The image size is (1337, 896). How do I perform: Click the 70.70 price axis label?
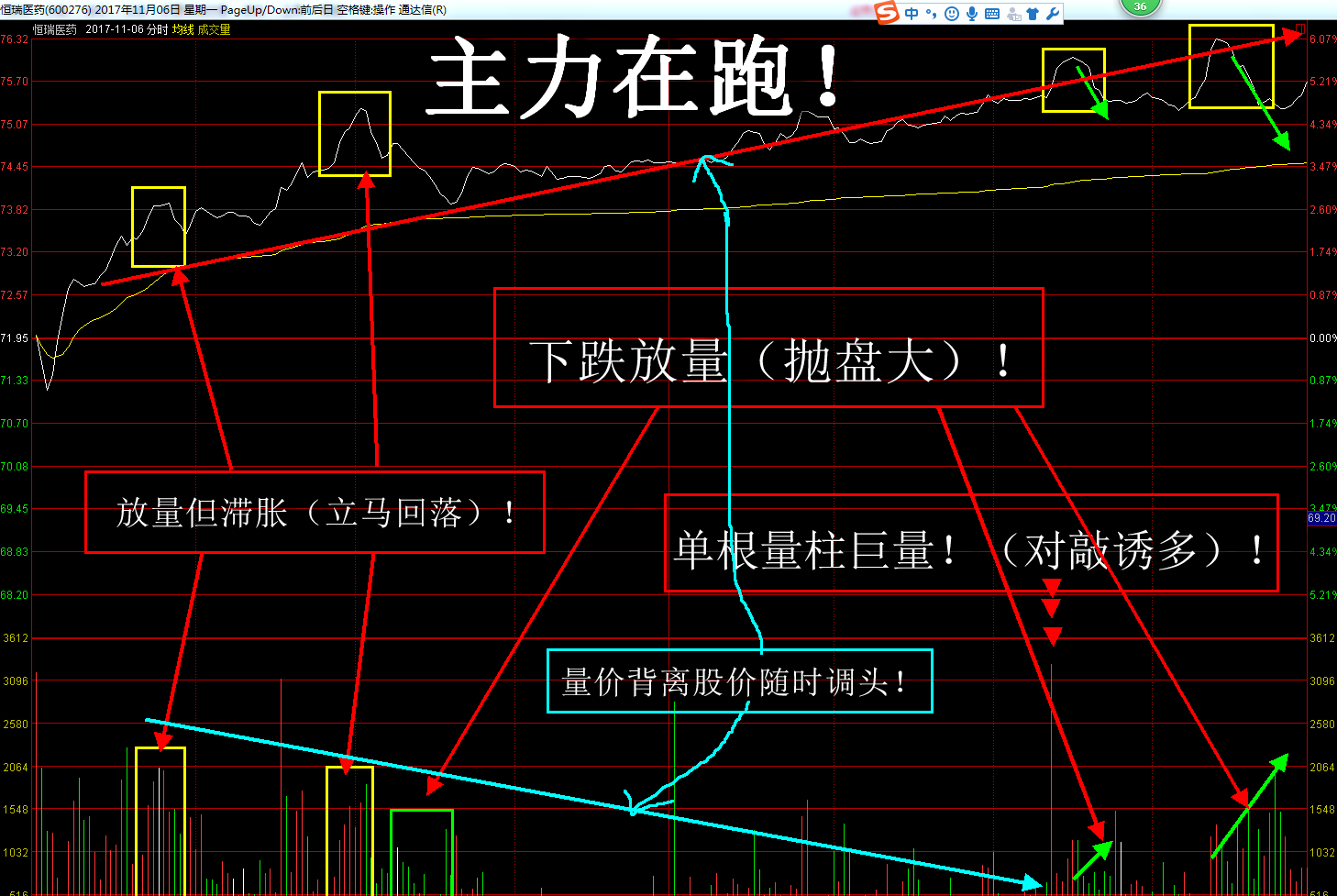point(14,424)
